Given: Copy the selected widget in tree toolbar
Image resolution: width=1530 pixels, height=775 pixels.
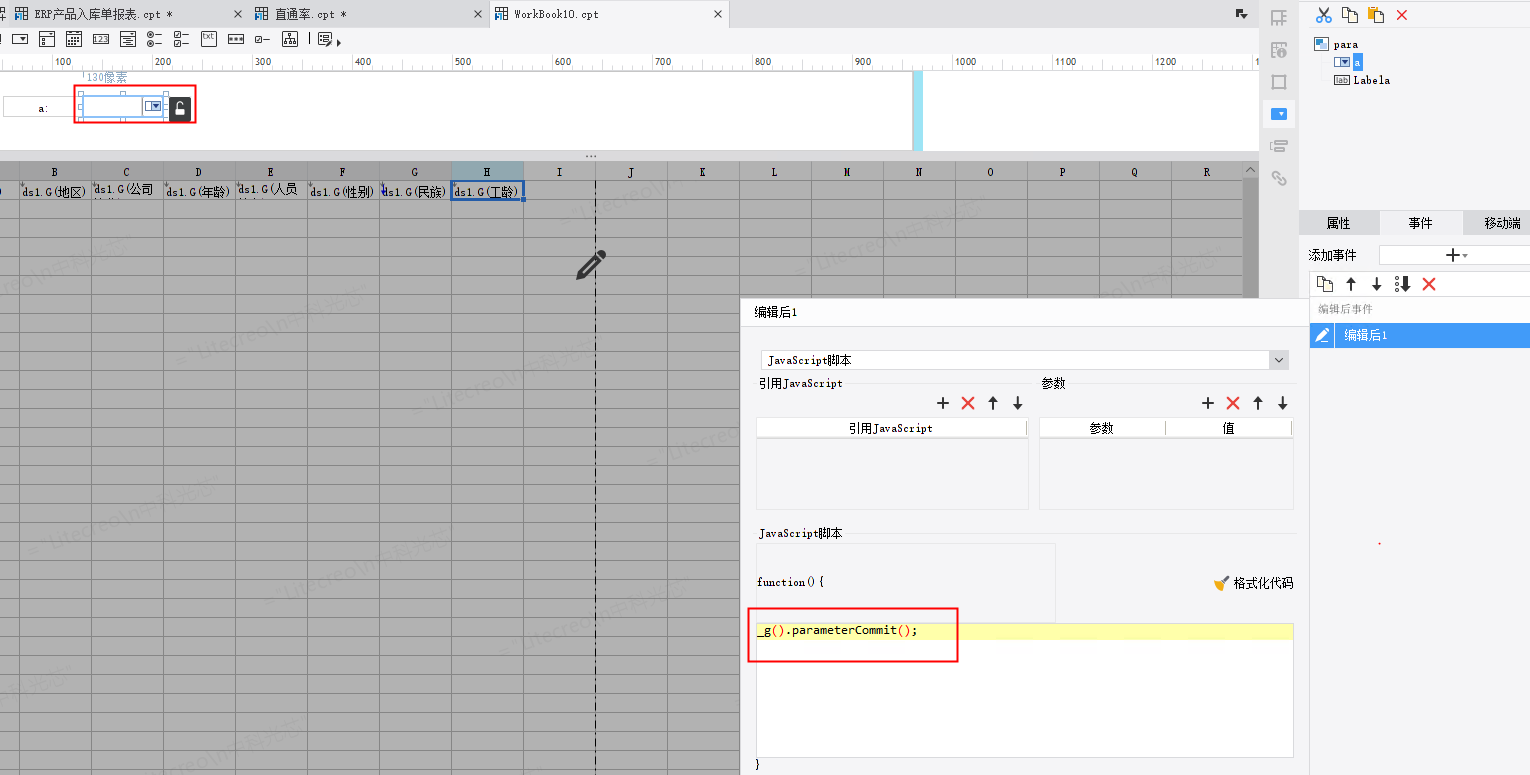Looking at the screenshot, I should click(1350, 15).
